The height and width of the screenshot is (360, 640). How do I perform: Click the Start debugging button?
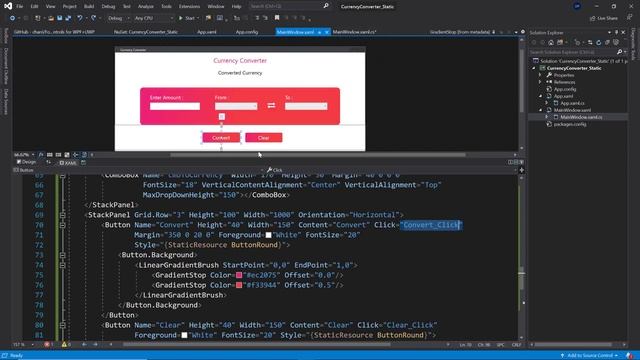pos(187,18)
